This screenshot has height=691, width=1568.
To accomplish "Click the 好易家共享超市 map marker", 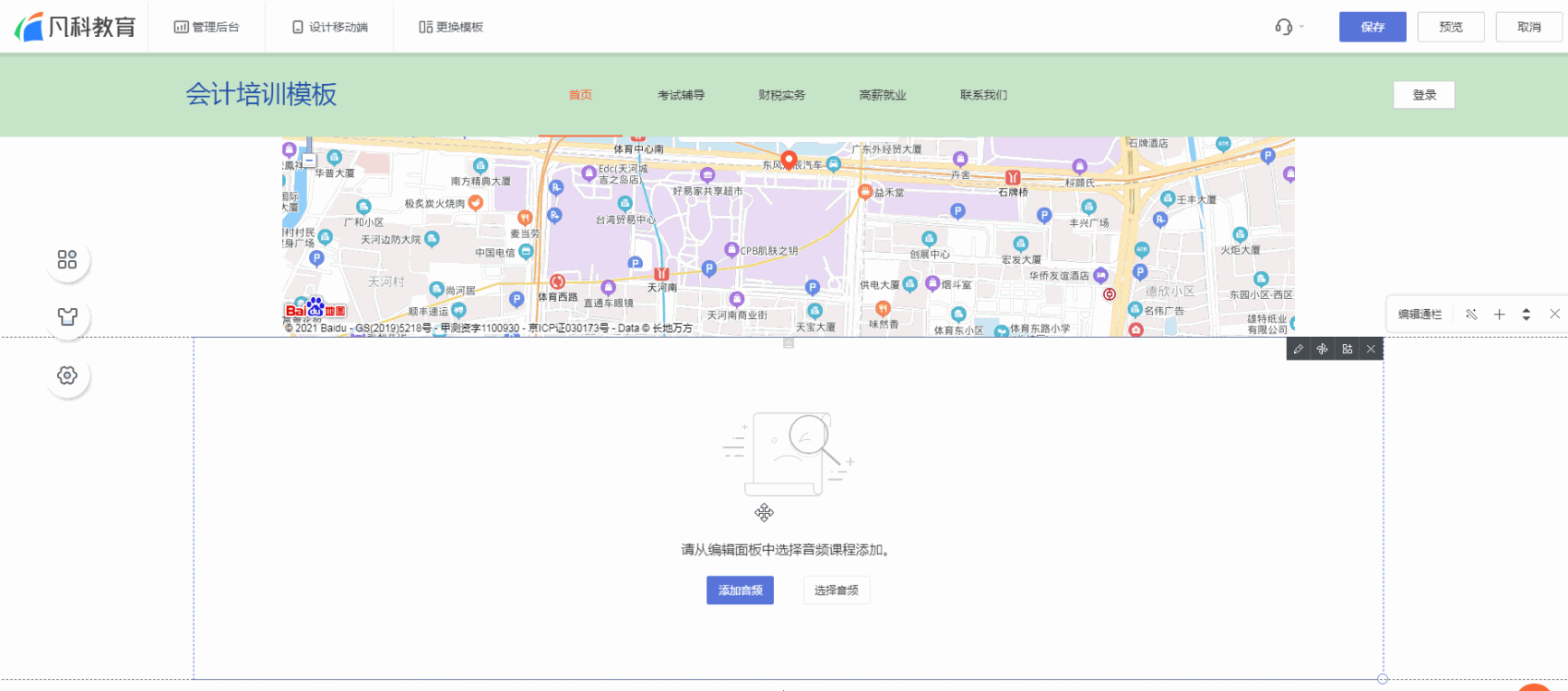I will 707,175.
